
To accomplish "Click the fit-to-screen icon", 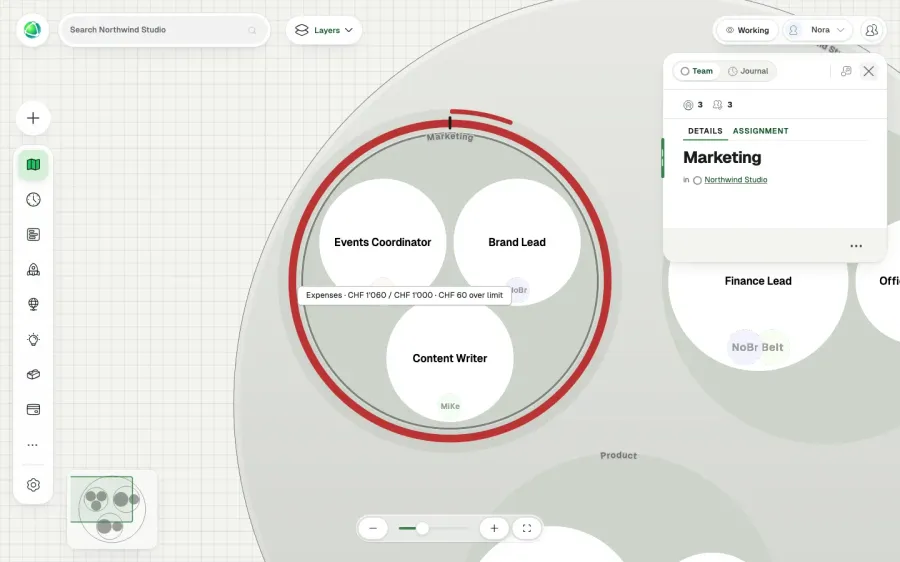I will (x=527, y=528).
